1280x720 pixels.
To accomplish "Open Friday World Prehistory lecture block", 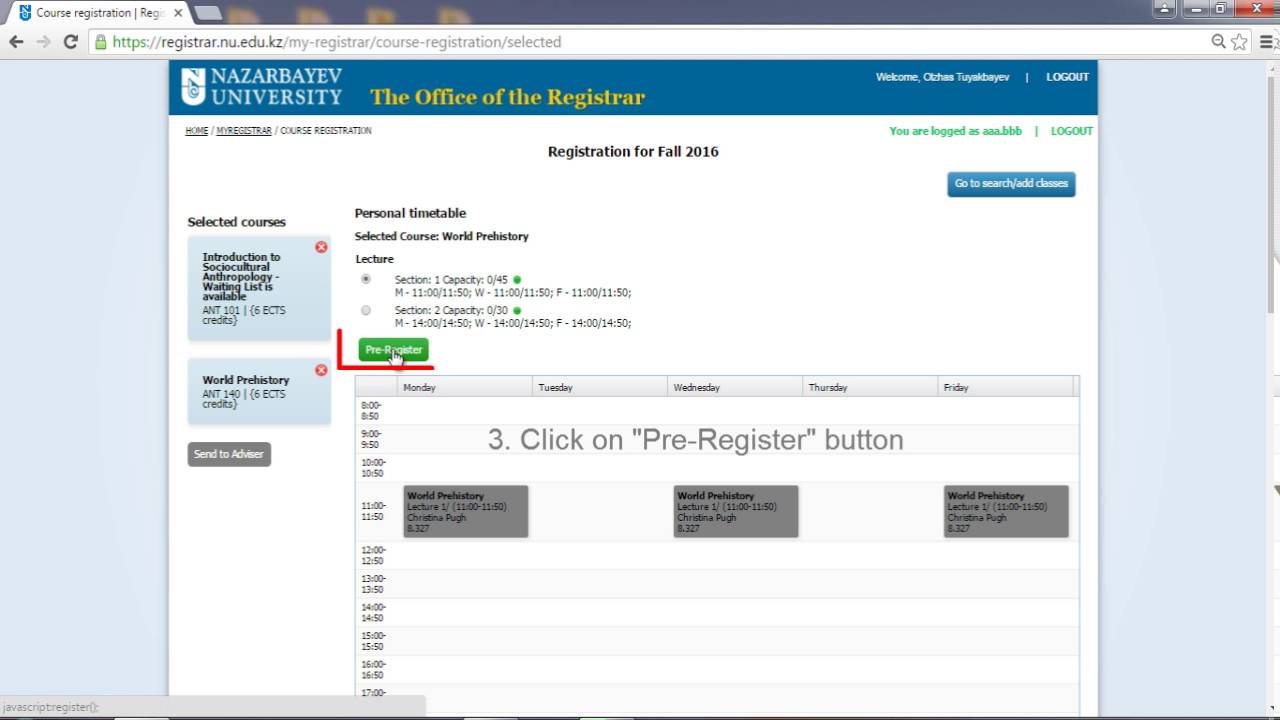I will tap(1006, 511).
